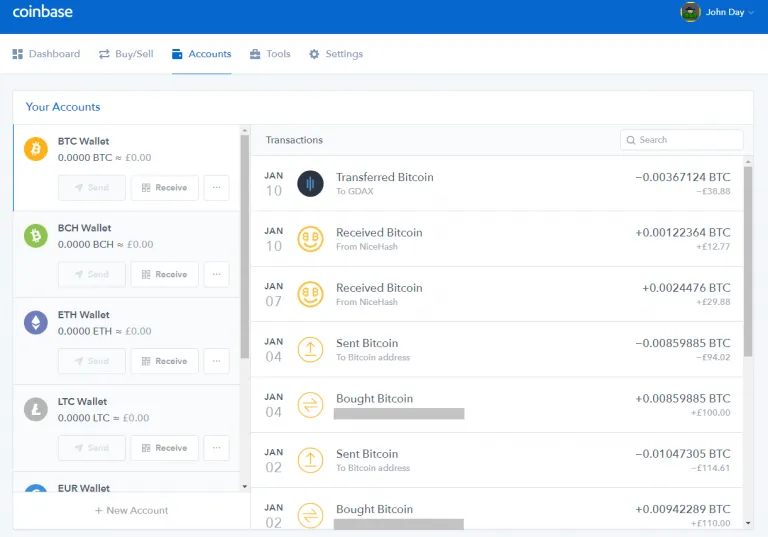
Task: Click Send in BCH Wallet
Action: [92, 274]
